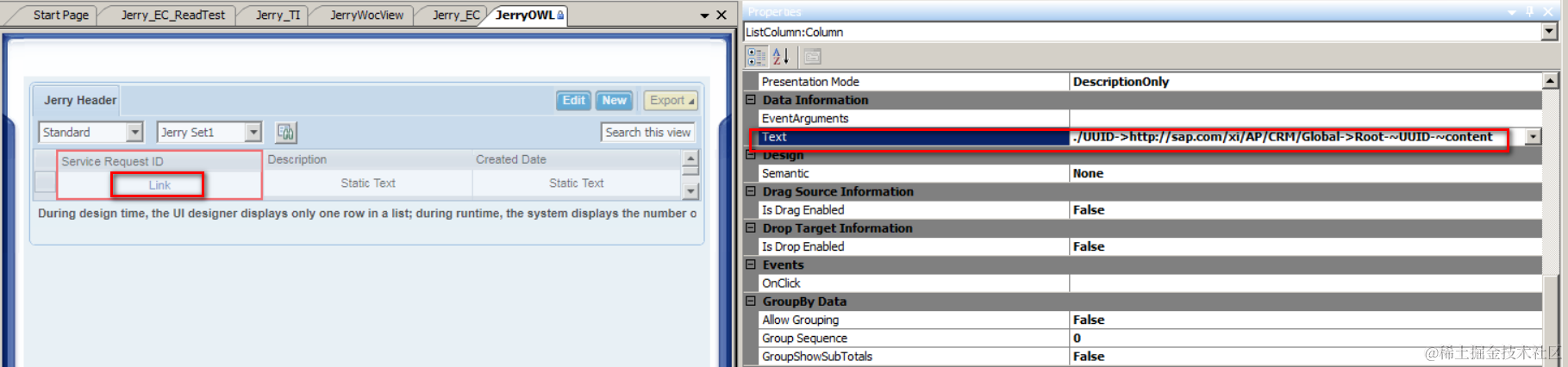Screen dimensions: 1568x367
Task: Select Static Text under Description column
Action: (367, 183)
